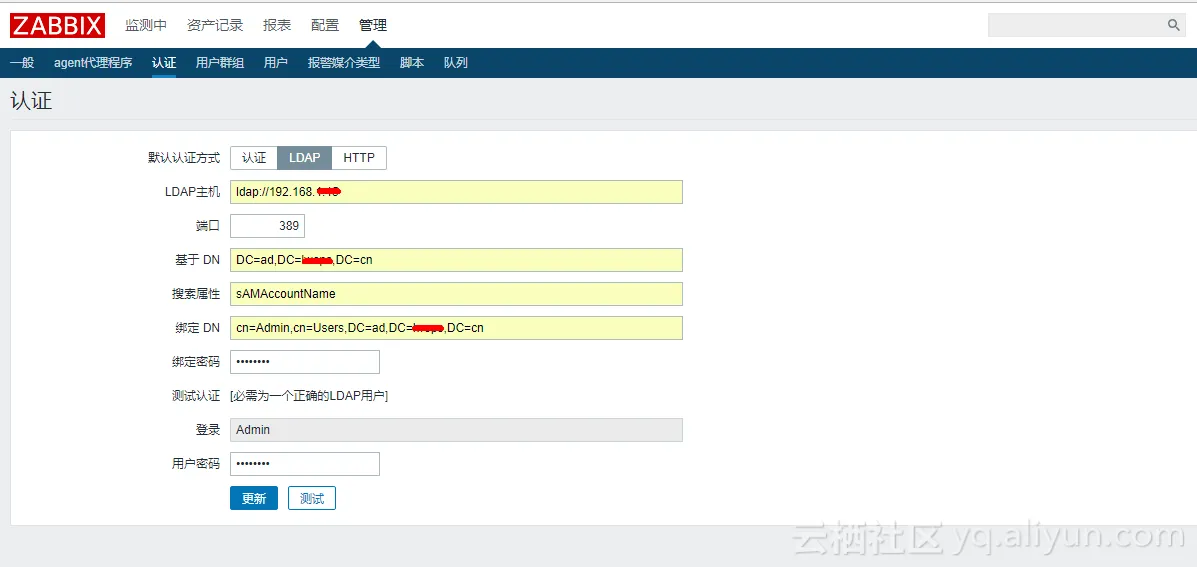
Task: Click the 更新 update button
Action: (254, 498)
